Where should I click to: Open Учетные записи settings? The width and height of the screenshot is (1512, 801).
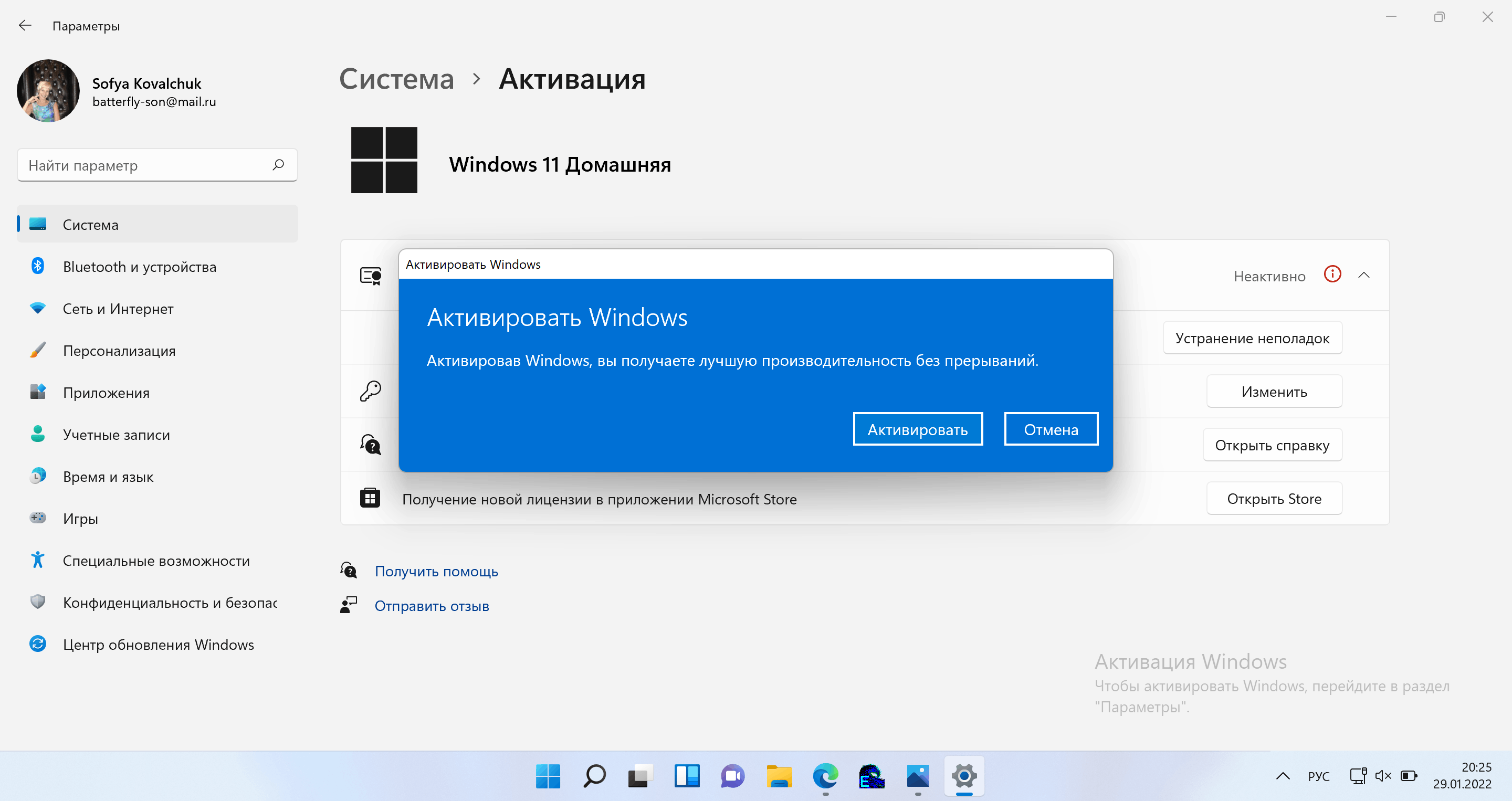157,434
